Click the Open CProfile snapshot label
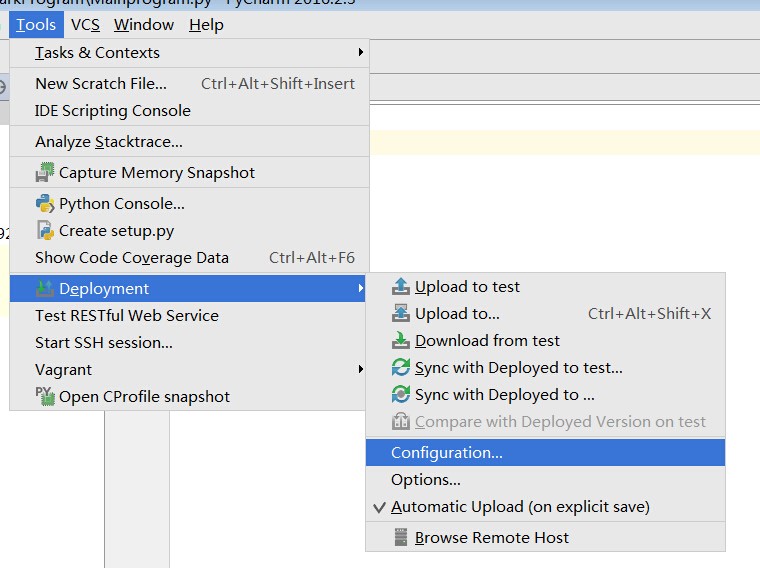Viewport: 760px width, 568px height. pyautogui.click(x=144, y=397)
